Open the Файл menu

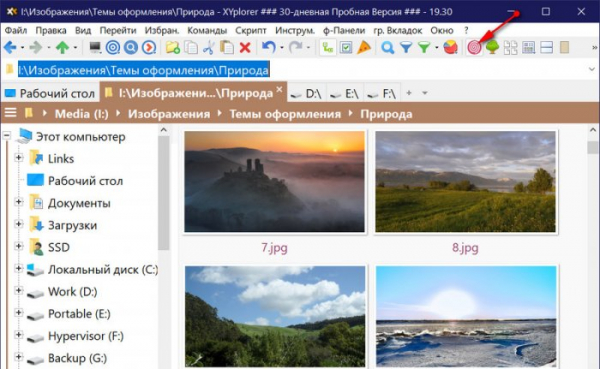pyautogui.click(x=16, y=30)
